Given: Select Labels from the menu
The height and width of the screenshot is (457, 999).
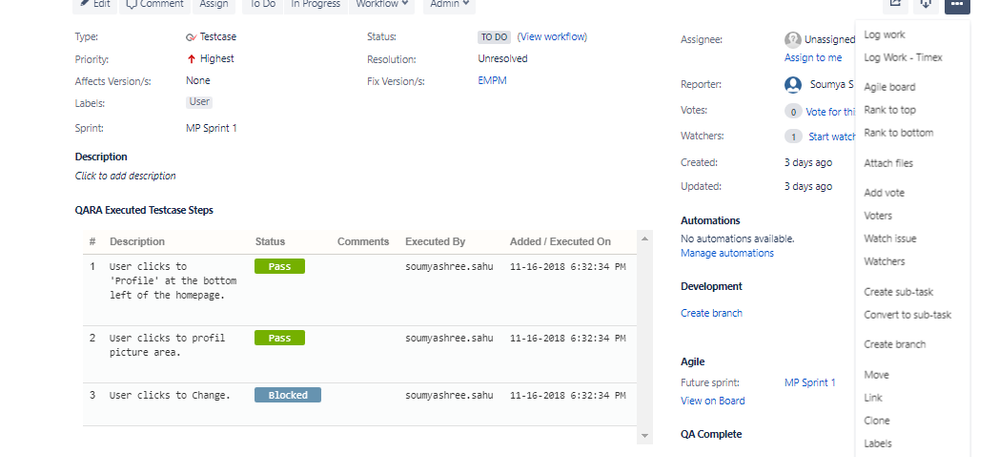Looking at the screenshot, I should [877, 444].
